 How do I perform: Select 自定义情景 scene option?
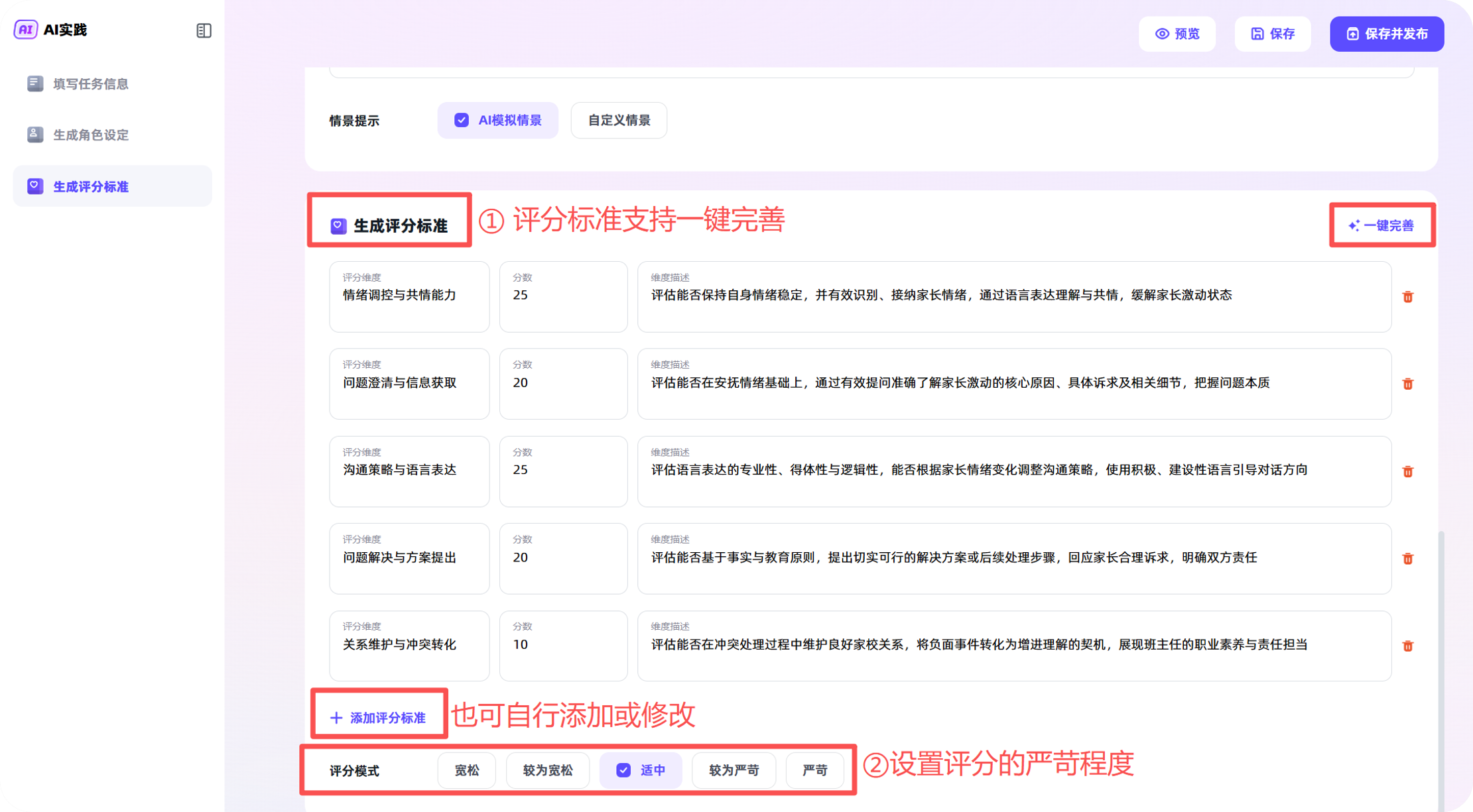[619, 120]
